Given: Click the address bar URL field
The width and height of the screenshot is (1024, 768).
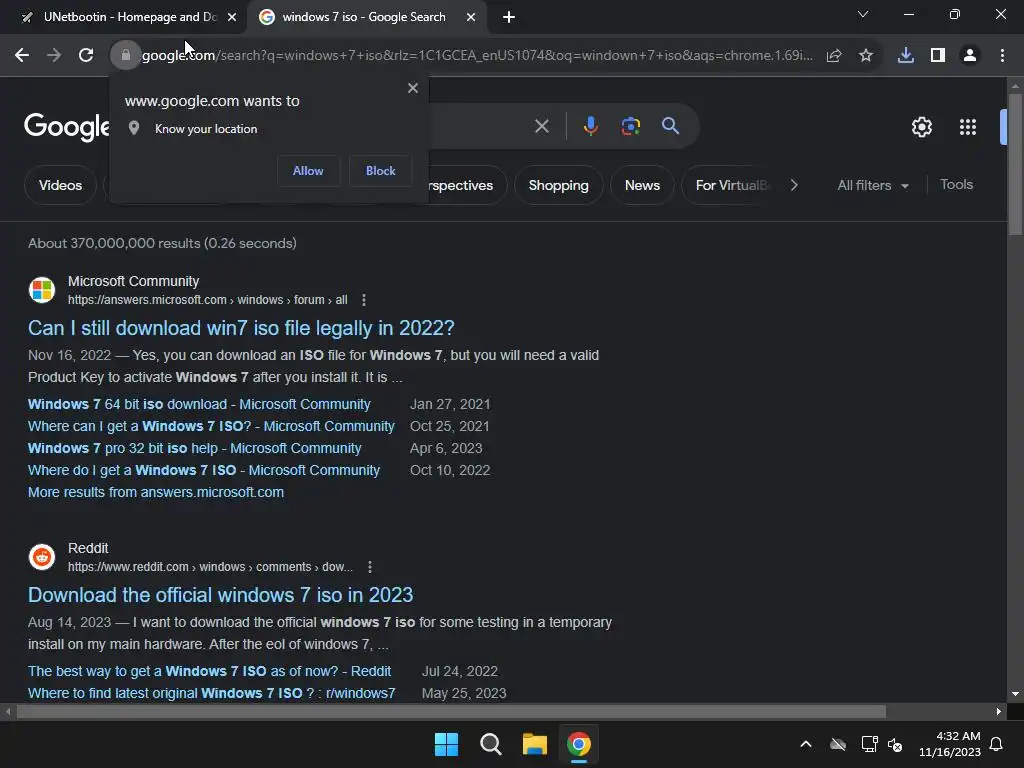Looking at the screenshot, I should 477,56.
